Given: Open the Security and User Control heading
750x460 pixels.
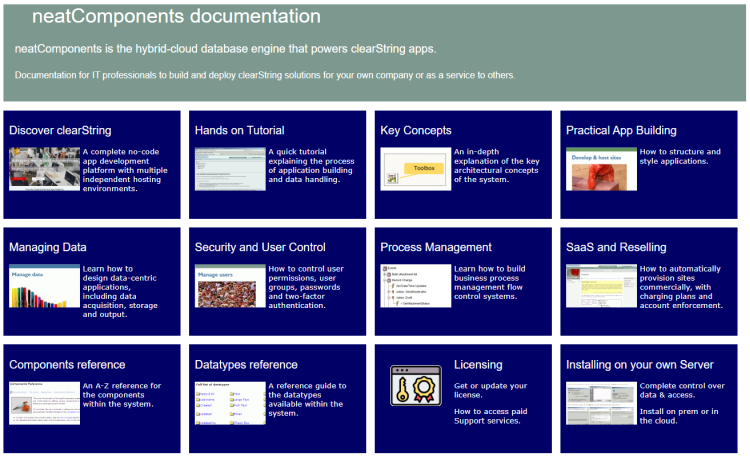Looking at the screenshot, I should point(260,247).
